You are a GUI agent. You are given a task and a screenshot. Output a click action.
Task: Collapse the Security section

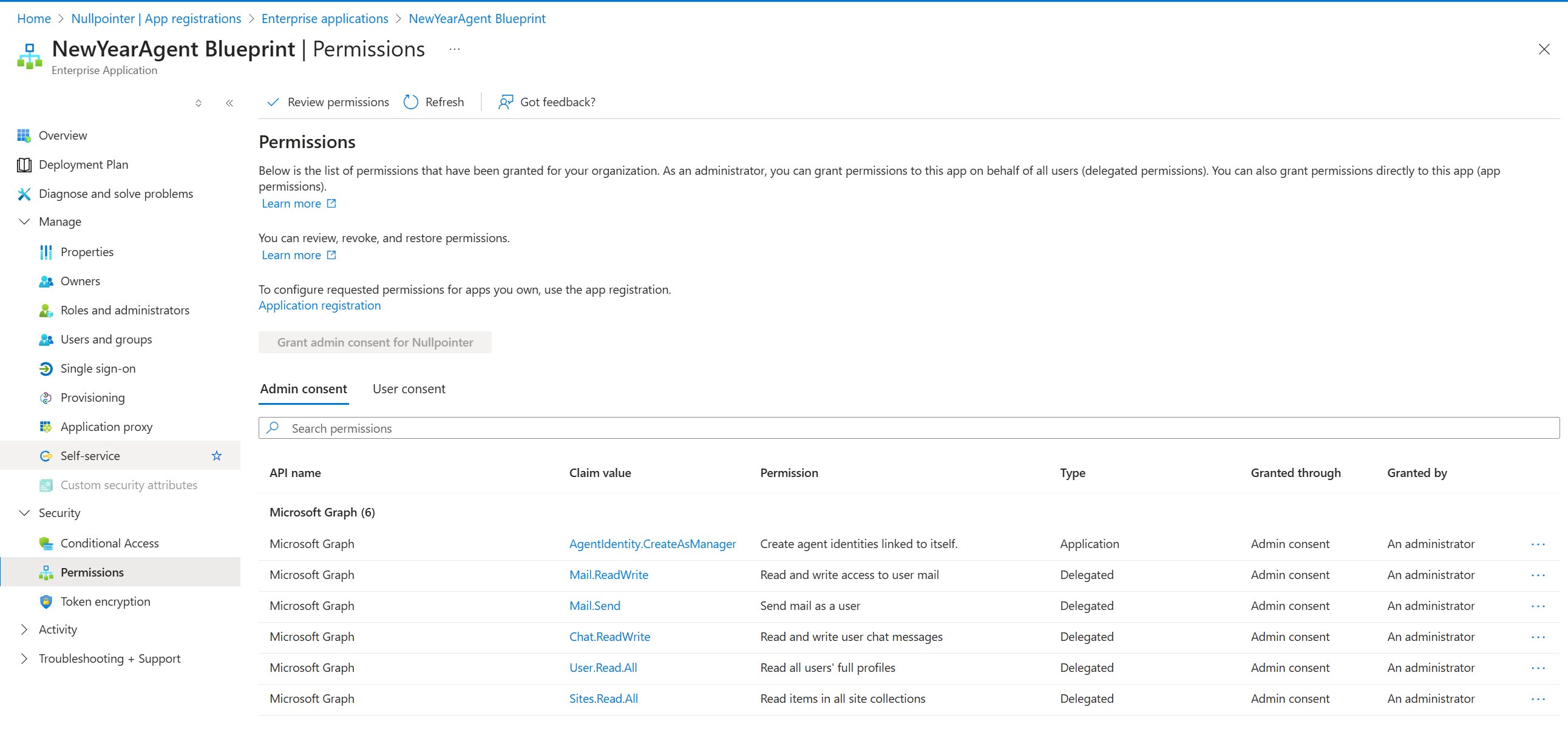click(24, 513)
